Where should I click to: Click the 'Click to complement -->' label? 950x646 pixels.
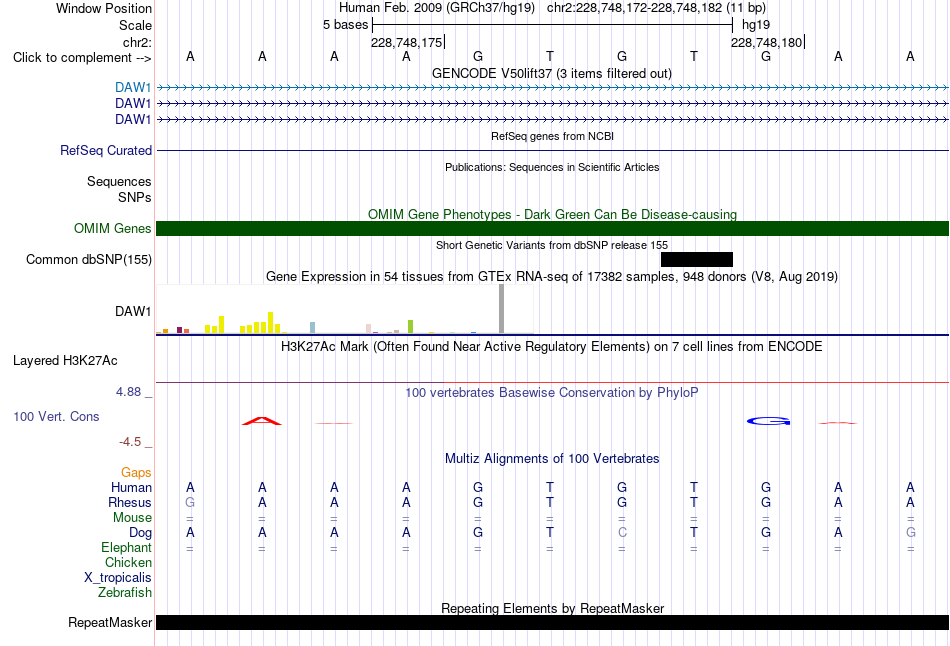point(82,58)
